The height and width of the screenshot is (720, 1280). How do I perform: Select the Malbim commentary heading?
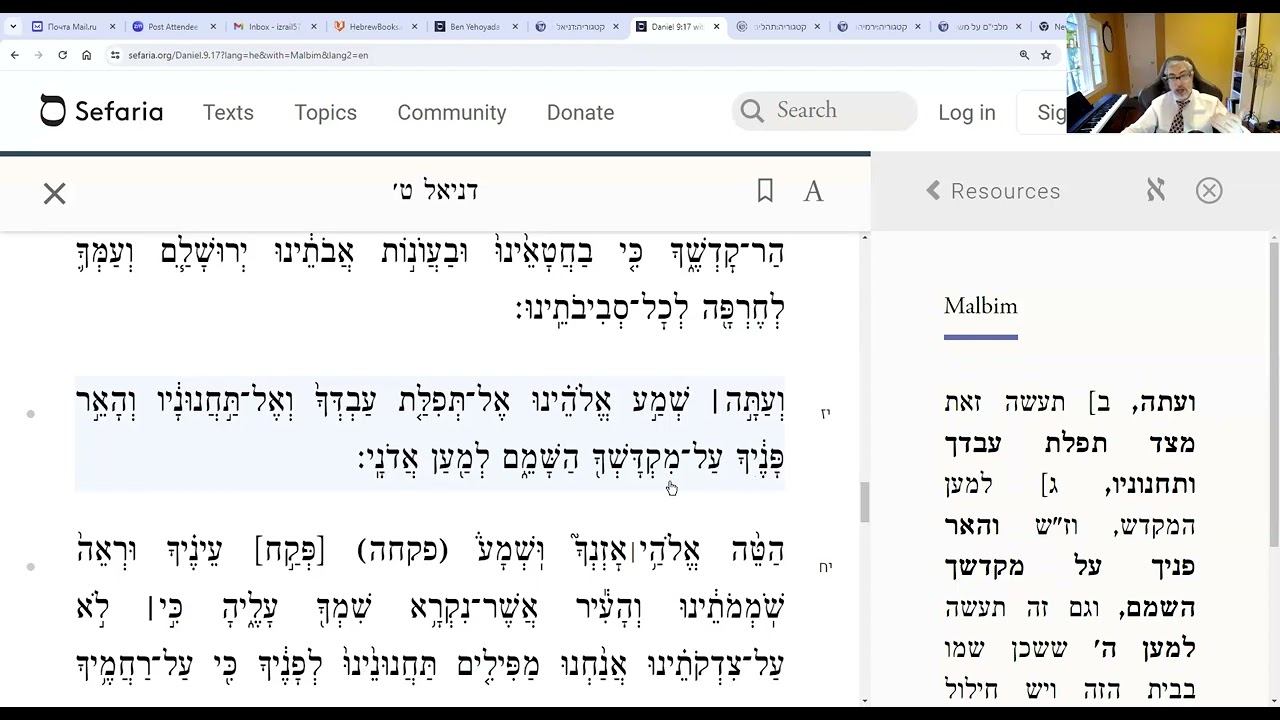pos(980,306)
